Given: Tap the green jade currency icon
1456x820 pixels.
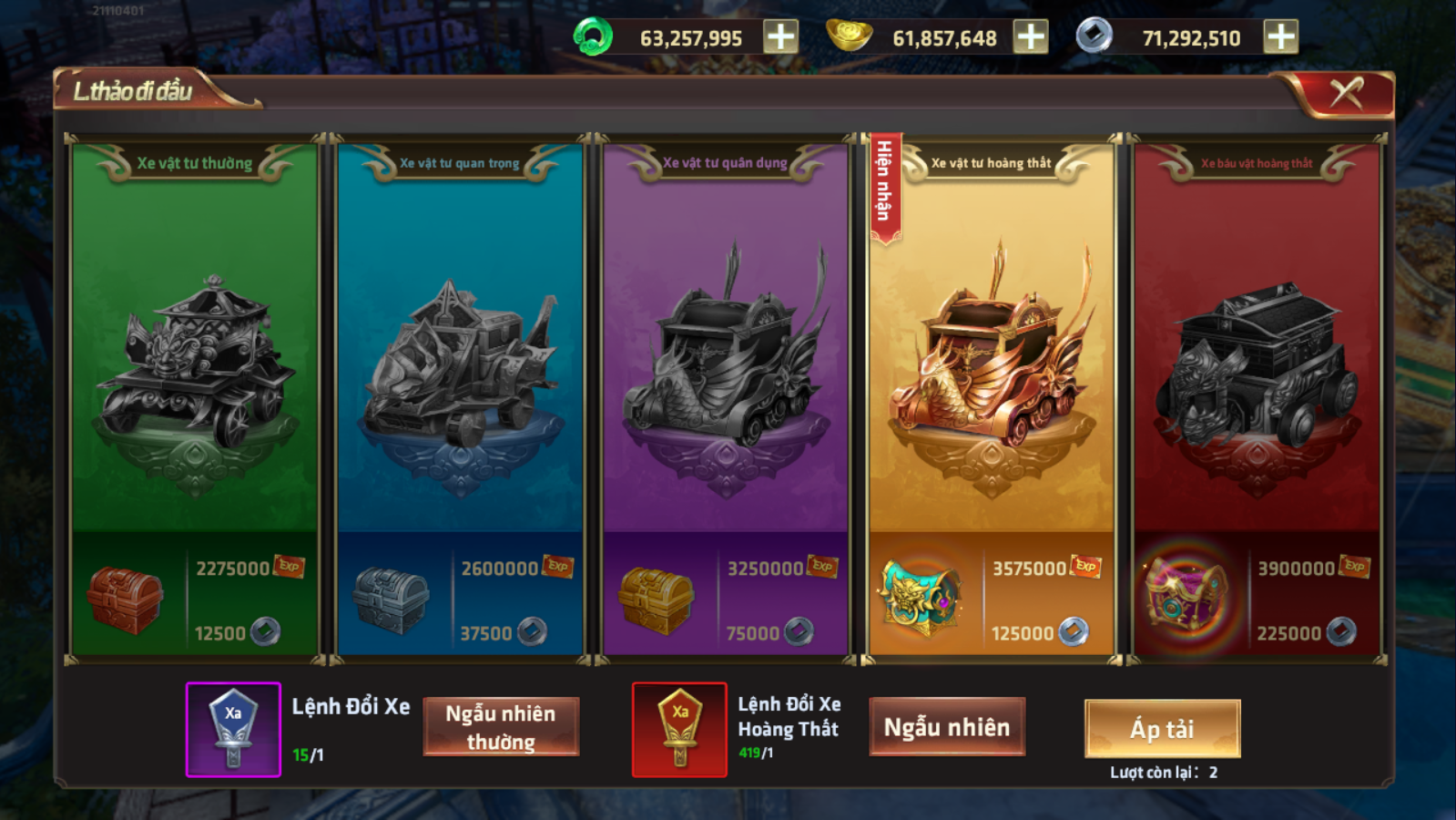Looking at the screenshot, I should (593, 37).
